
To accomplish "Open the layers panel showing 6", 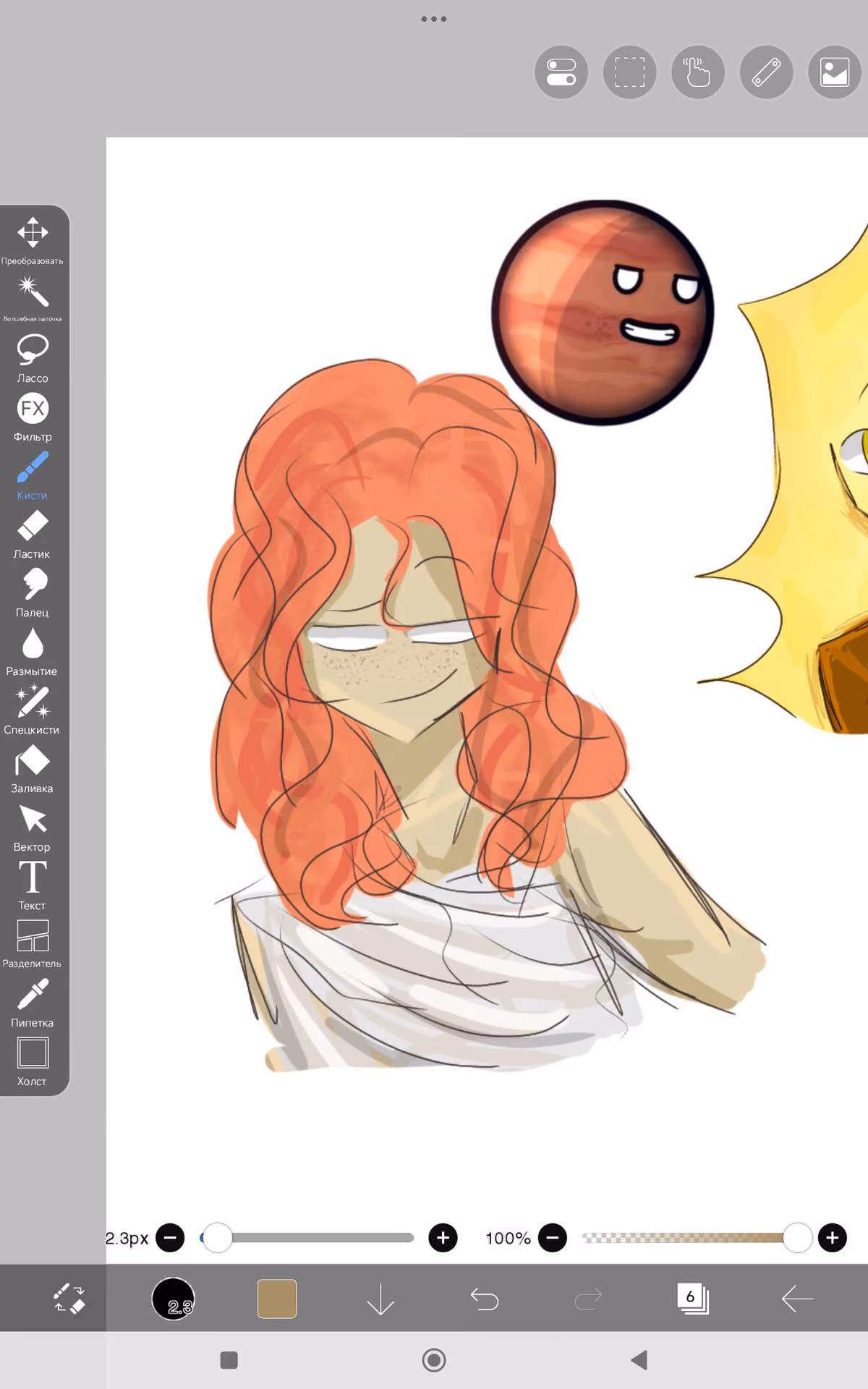I will [693, 1299].
